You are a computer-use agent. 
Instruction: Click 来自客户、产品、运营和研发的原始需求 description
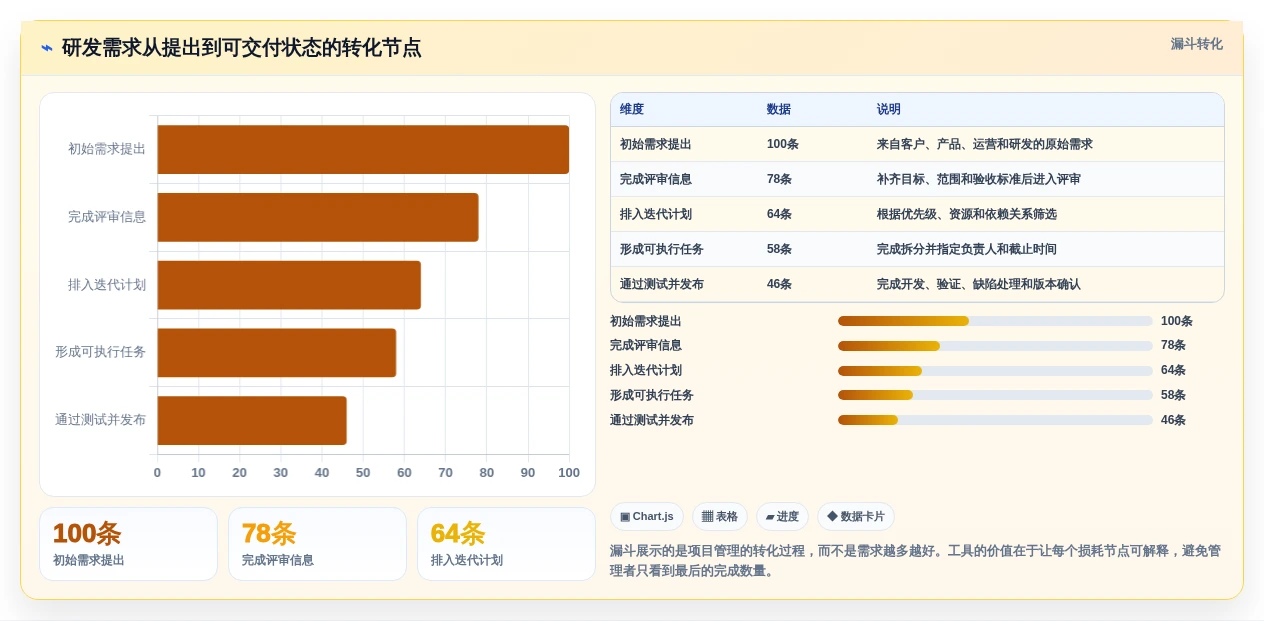(x=985, y=144)
